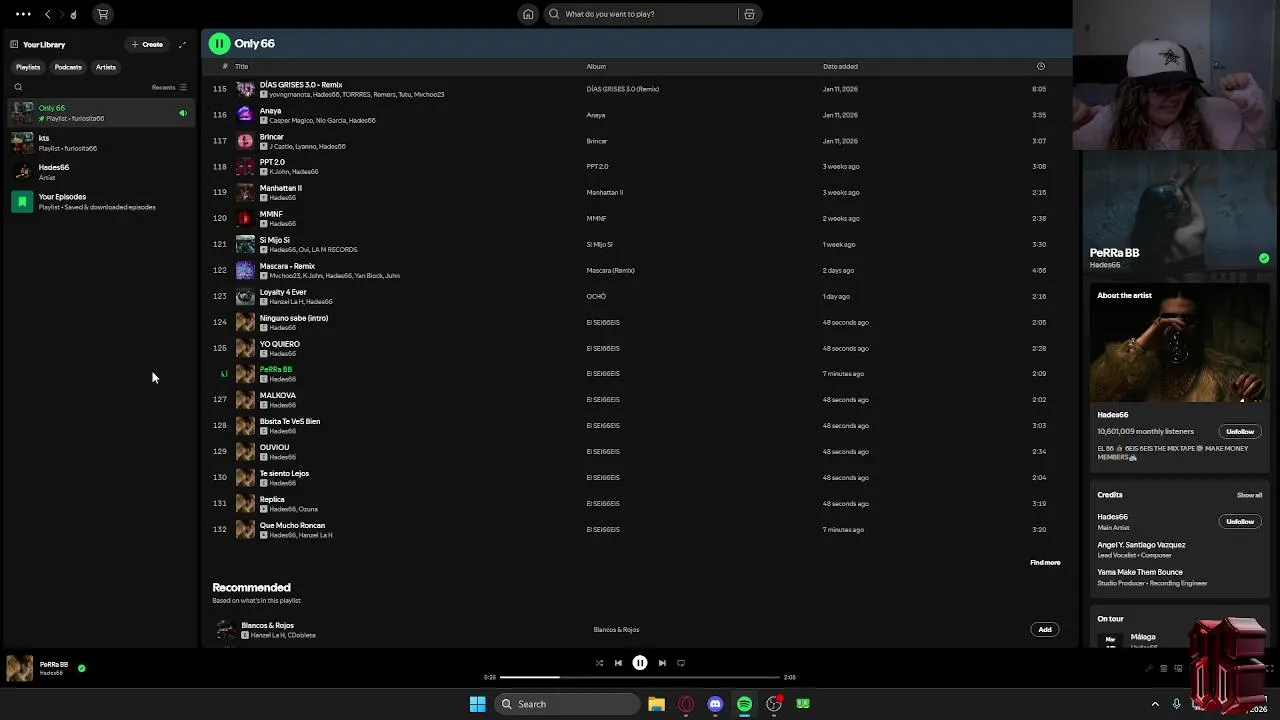1280x720 pixels.
Task: Sort by the duration clock icon
Action: point(1041,67)
